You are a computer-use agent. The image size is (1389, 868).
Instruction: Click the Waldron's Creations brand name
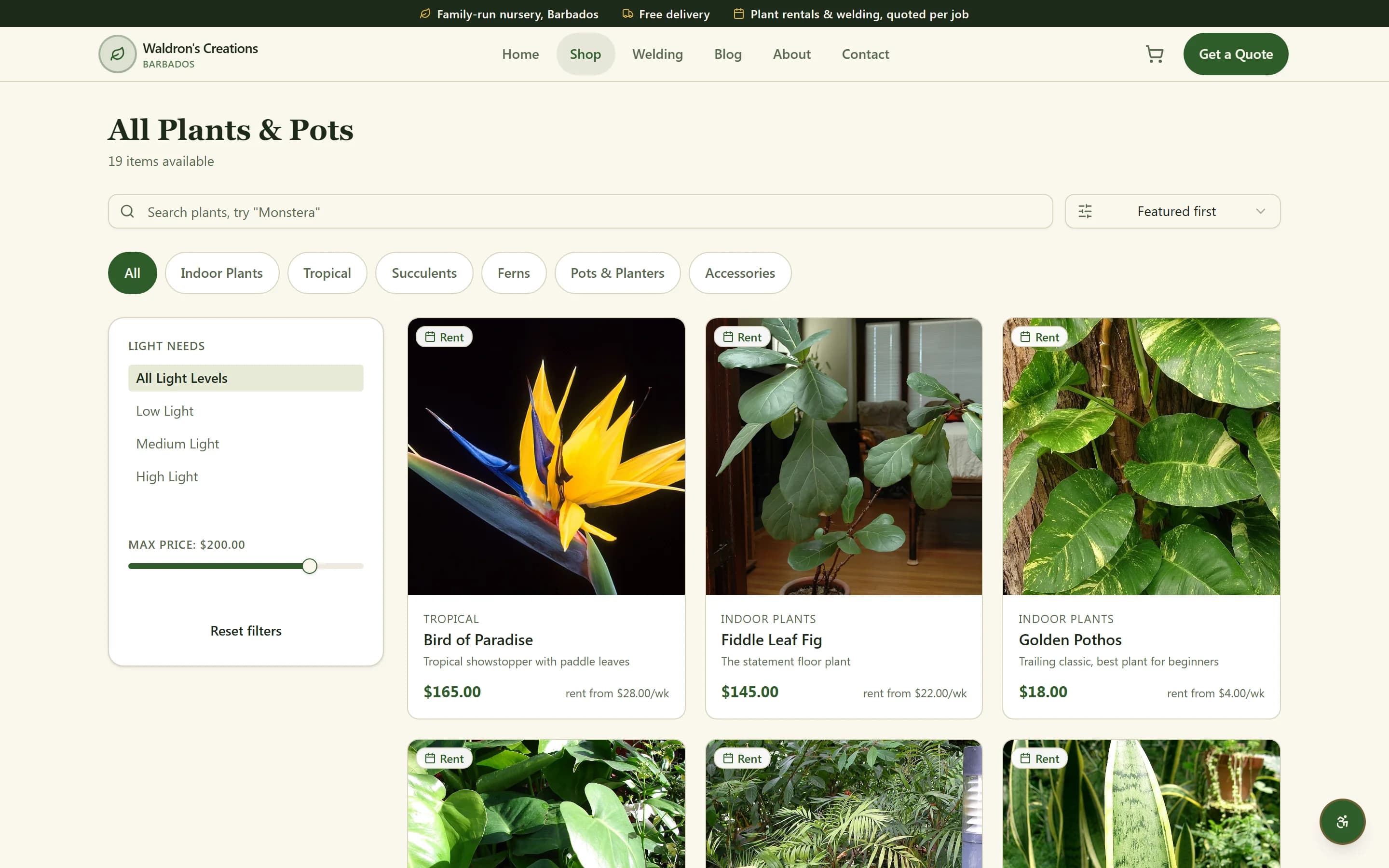point(200,48)
